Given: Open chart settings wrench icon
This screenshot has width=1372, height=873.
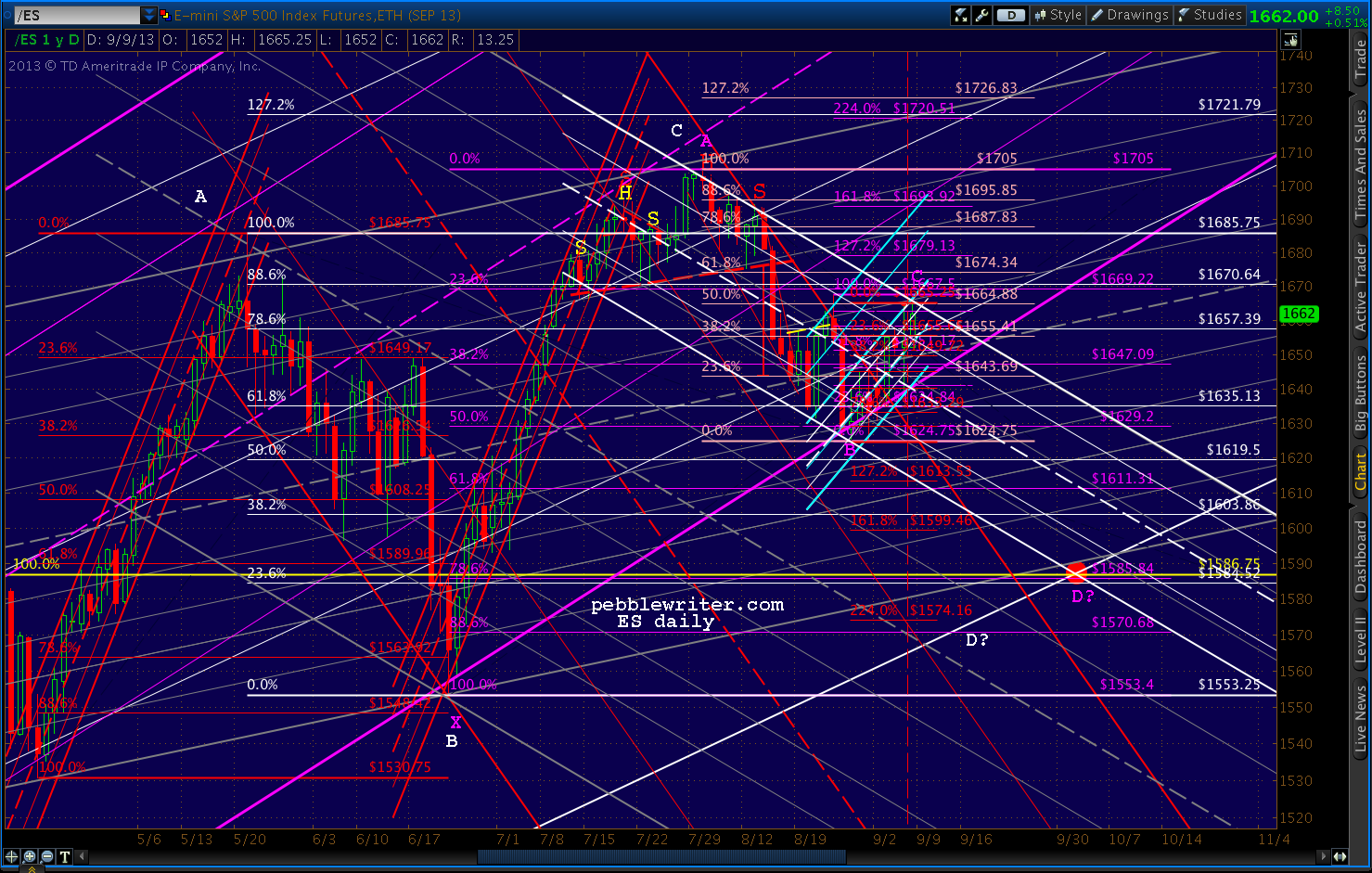Looking at the screenshot, I should coord(981,15).
